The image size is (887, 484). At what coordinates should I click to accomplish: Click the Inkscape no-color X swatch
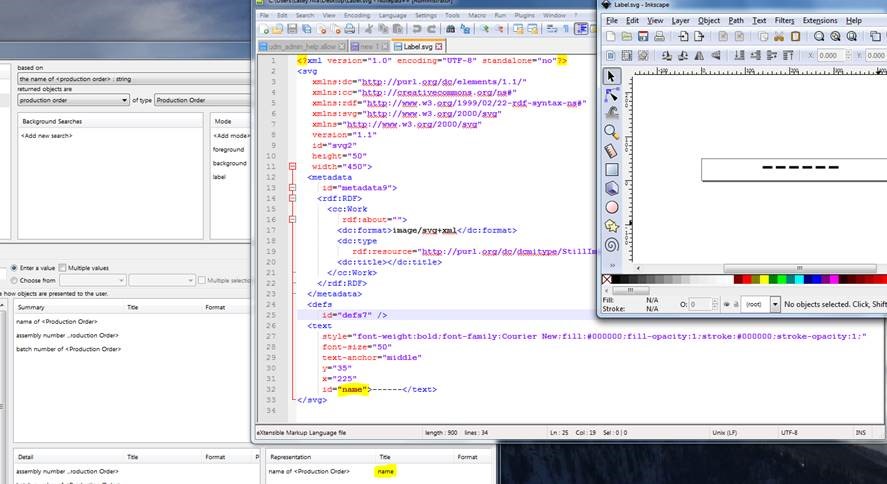click(x=606, y=279)
